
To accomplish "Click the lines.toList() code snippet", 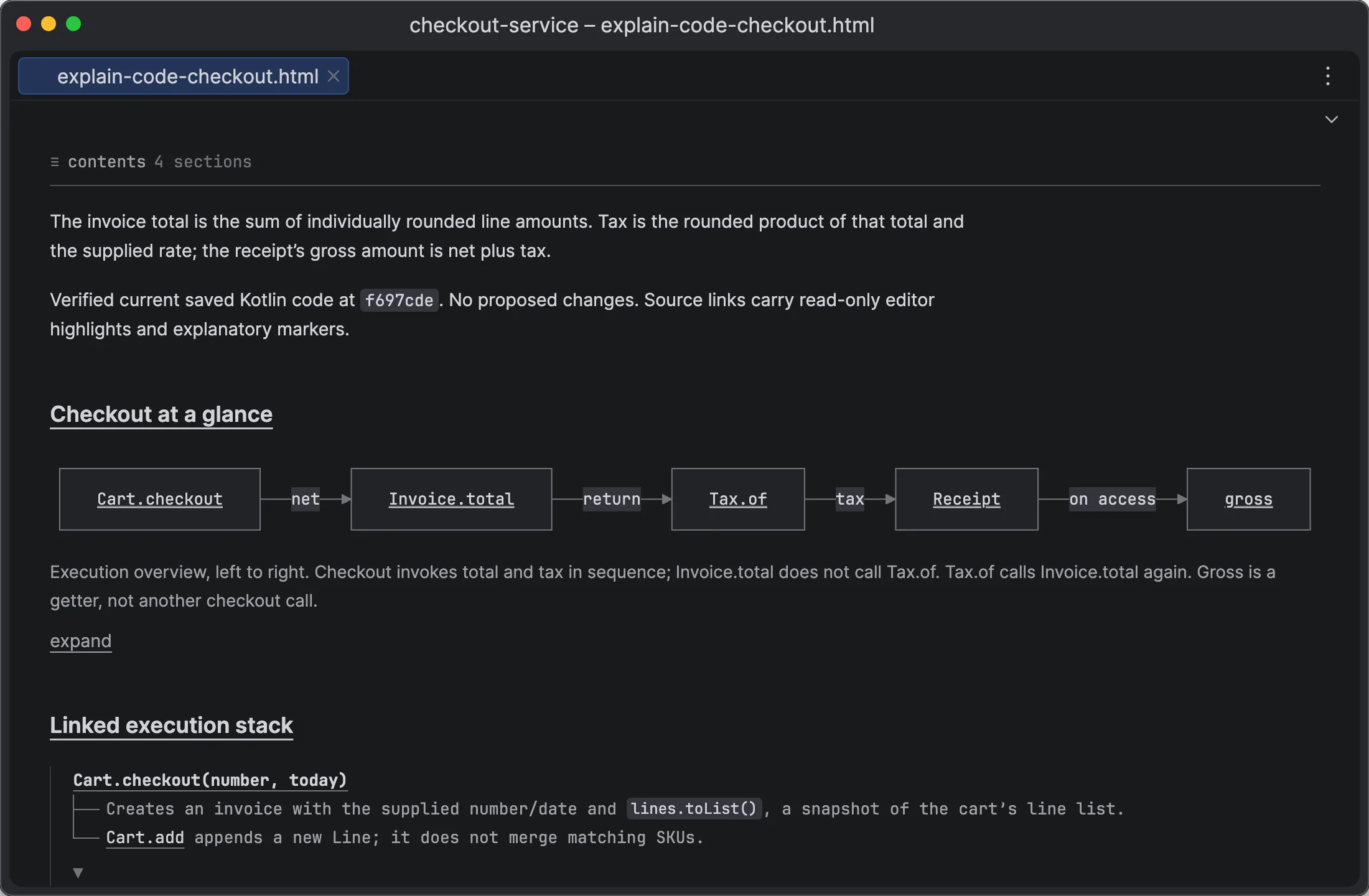I will (694, 809).
